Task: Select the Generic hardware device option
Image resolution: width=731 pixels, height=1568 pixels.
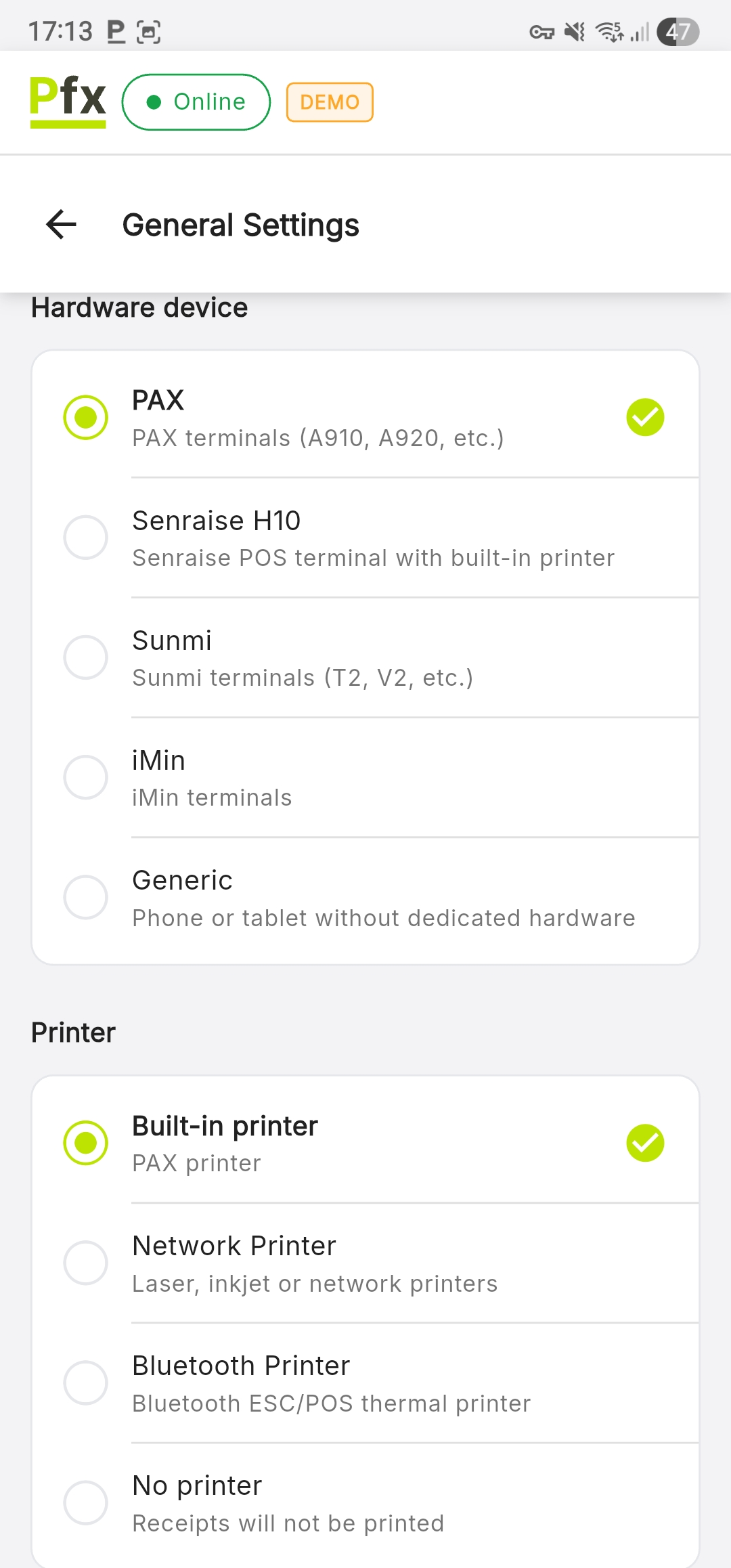Action: tap(86, 897)
